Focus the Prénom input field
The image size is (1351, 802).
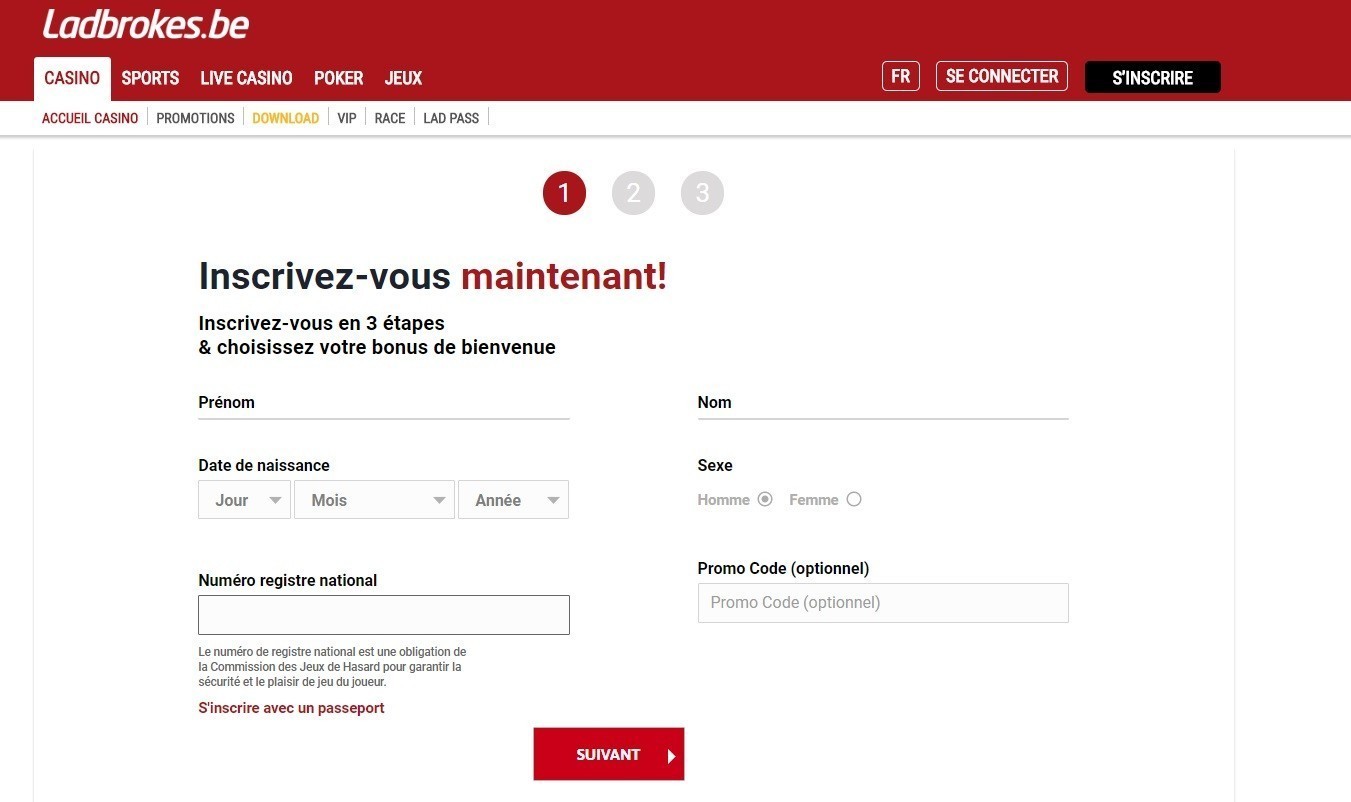pos(384,403)
